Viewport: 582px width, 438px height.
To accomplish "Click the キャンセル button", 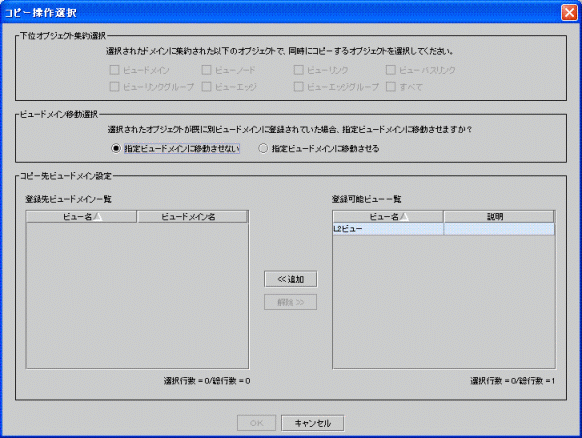I will (x=313, y=423).
